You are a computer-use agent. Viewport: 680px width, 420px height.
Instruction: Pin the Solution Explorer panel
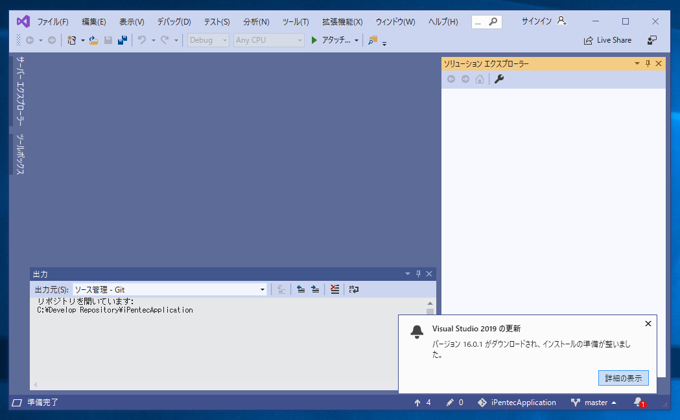648,63
